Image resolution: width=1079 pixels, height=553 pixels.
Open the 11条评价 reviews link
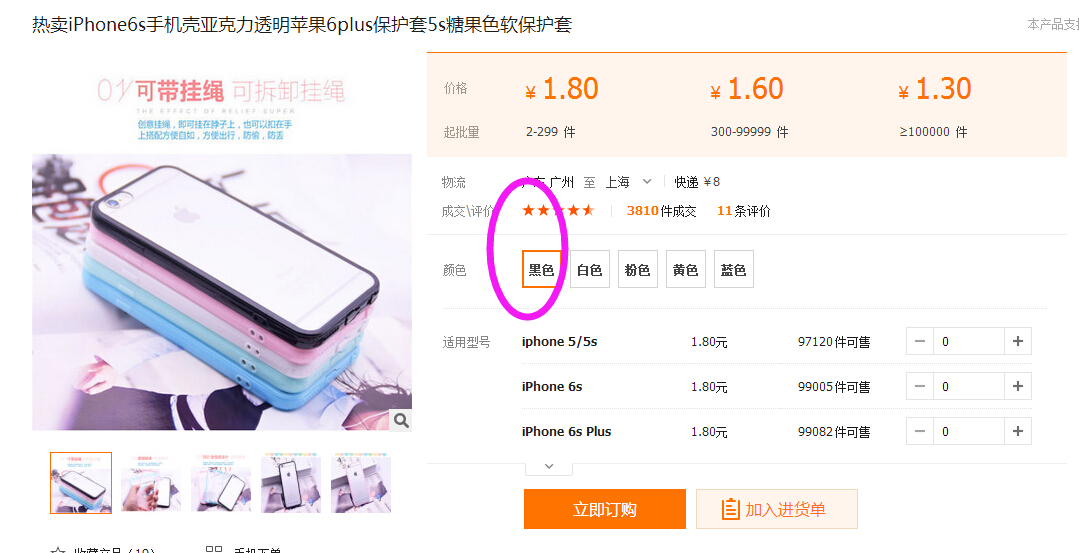point(744,211)
